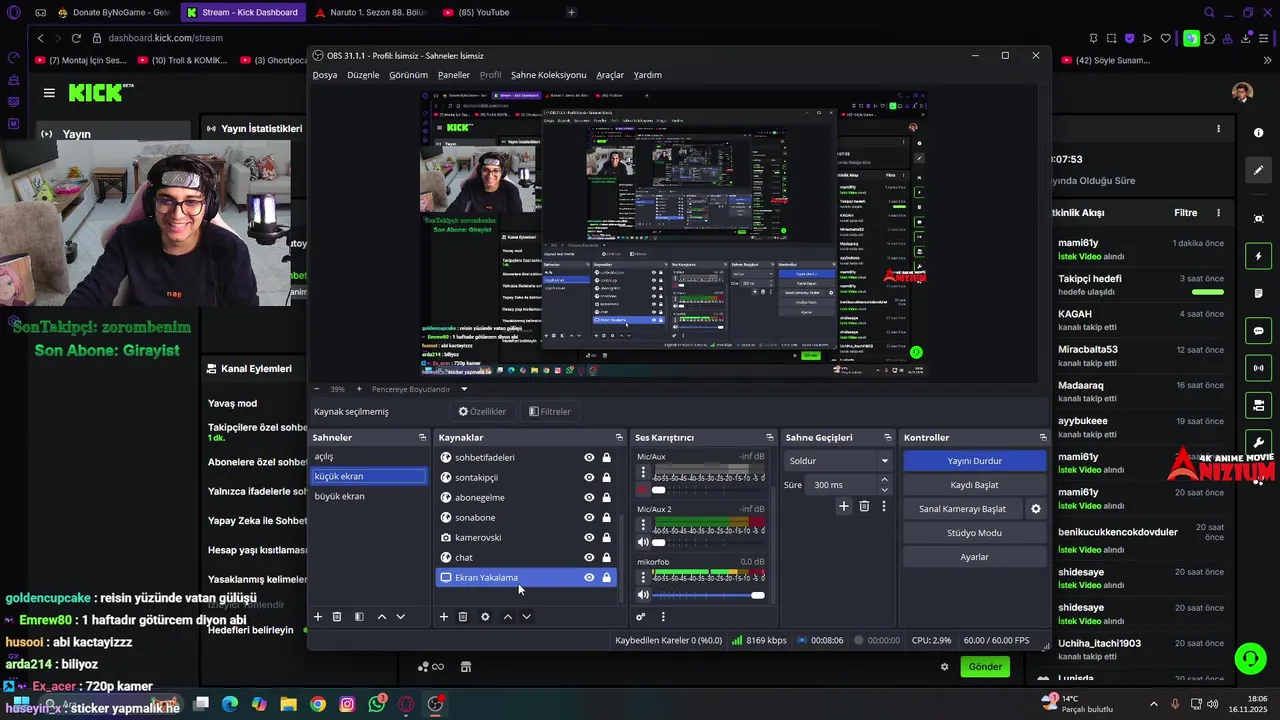Unlock the sonabone source
Image resolution: width=1280 pixels, height=720 pixels.
click(606, 517)
